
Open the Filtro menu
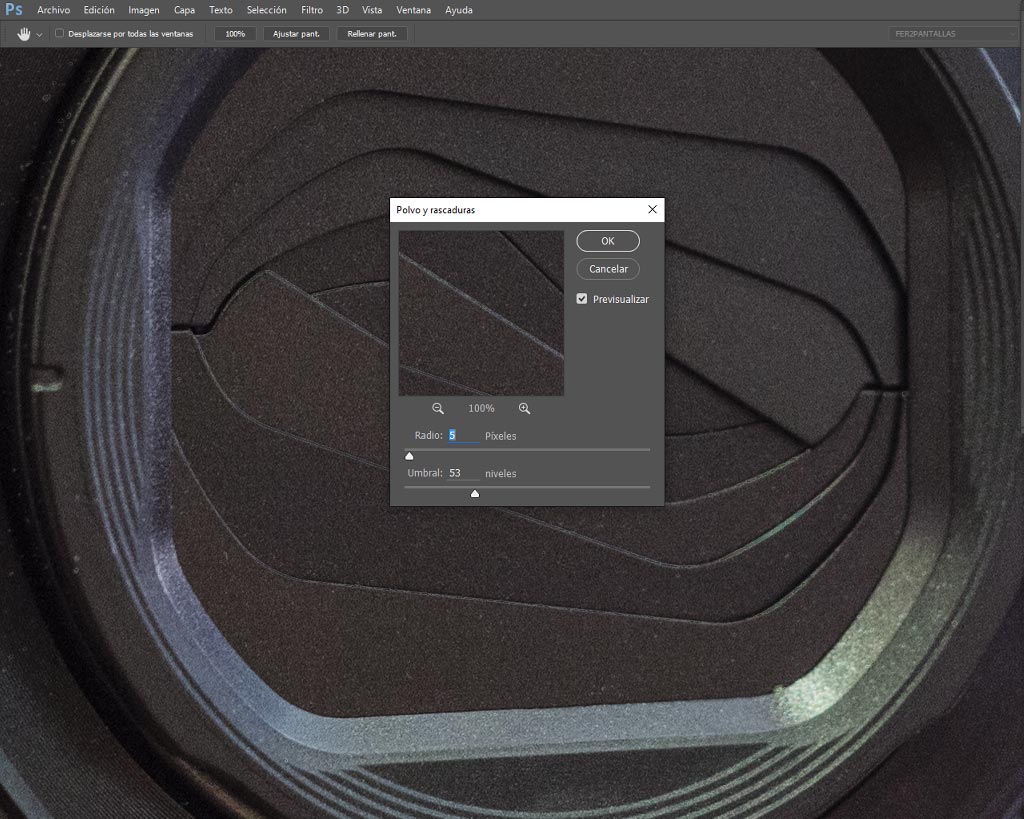pyautogui.click(x=312, y=10)
